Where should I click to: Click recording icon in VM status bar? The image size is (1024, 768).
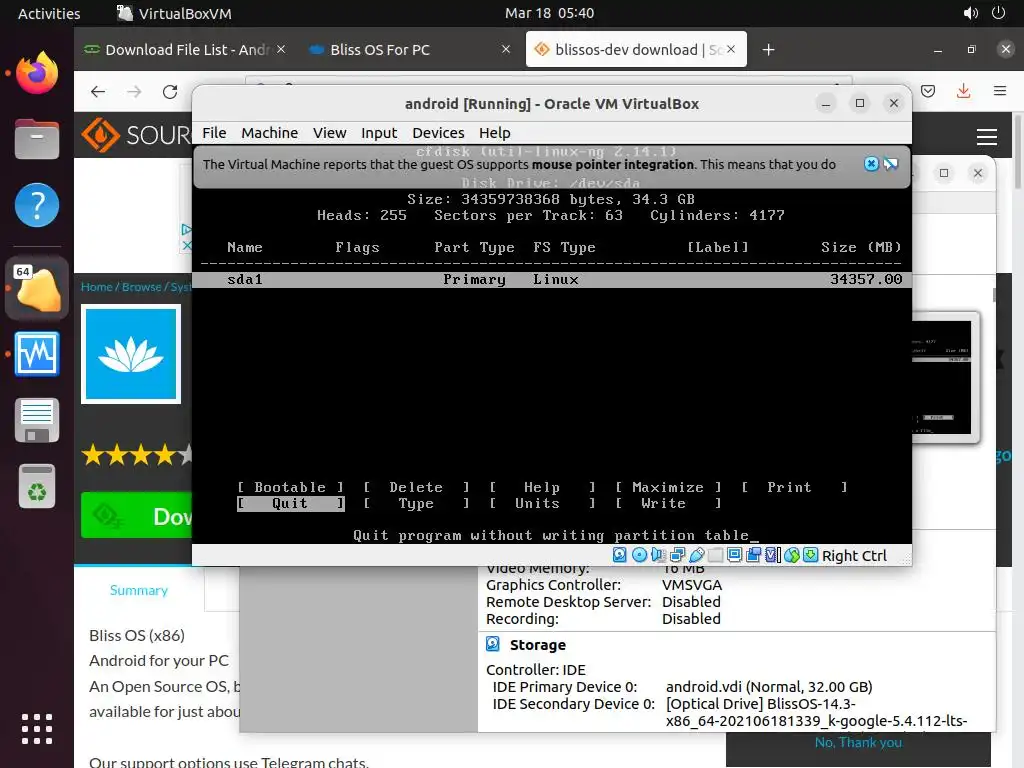754,555
